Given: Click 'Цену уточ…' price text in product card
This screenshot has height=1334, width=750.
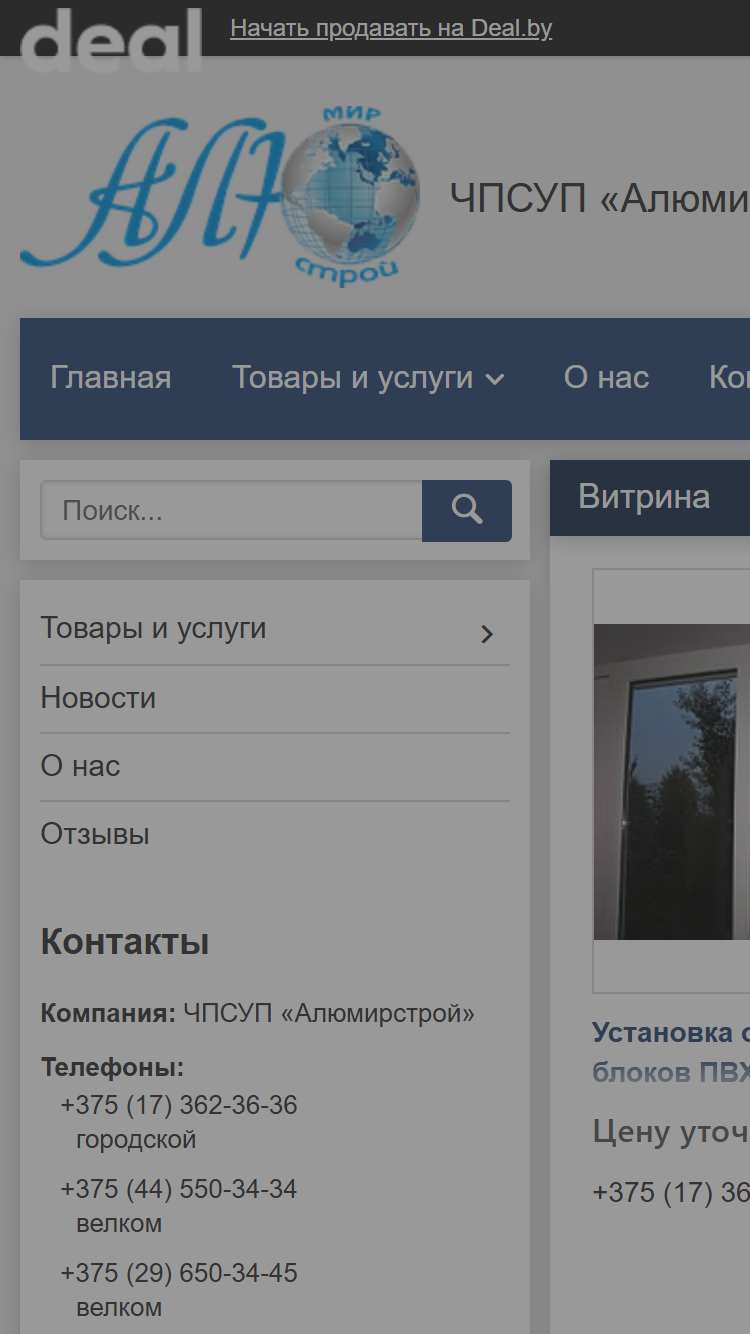Looking at the screenshot, I should 671,1132.
